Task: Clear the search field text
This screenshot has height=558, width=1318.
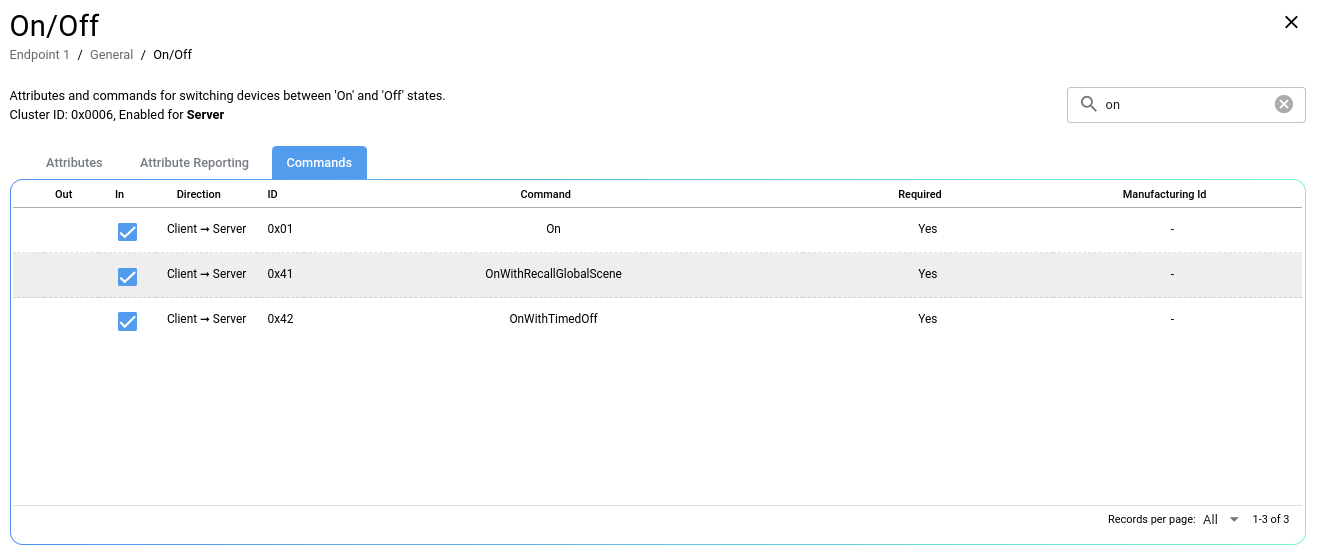Action: click(x=1283, y=104)
